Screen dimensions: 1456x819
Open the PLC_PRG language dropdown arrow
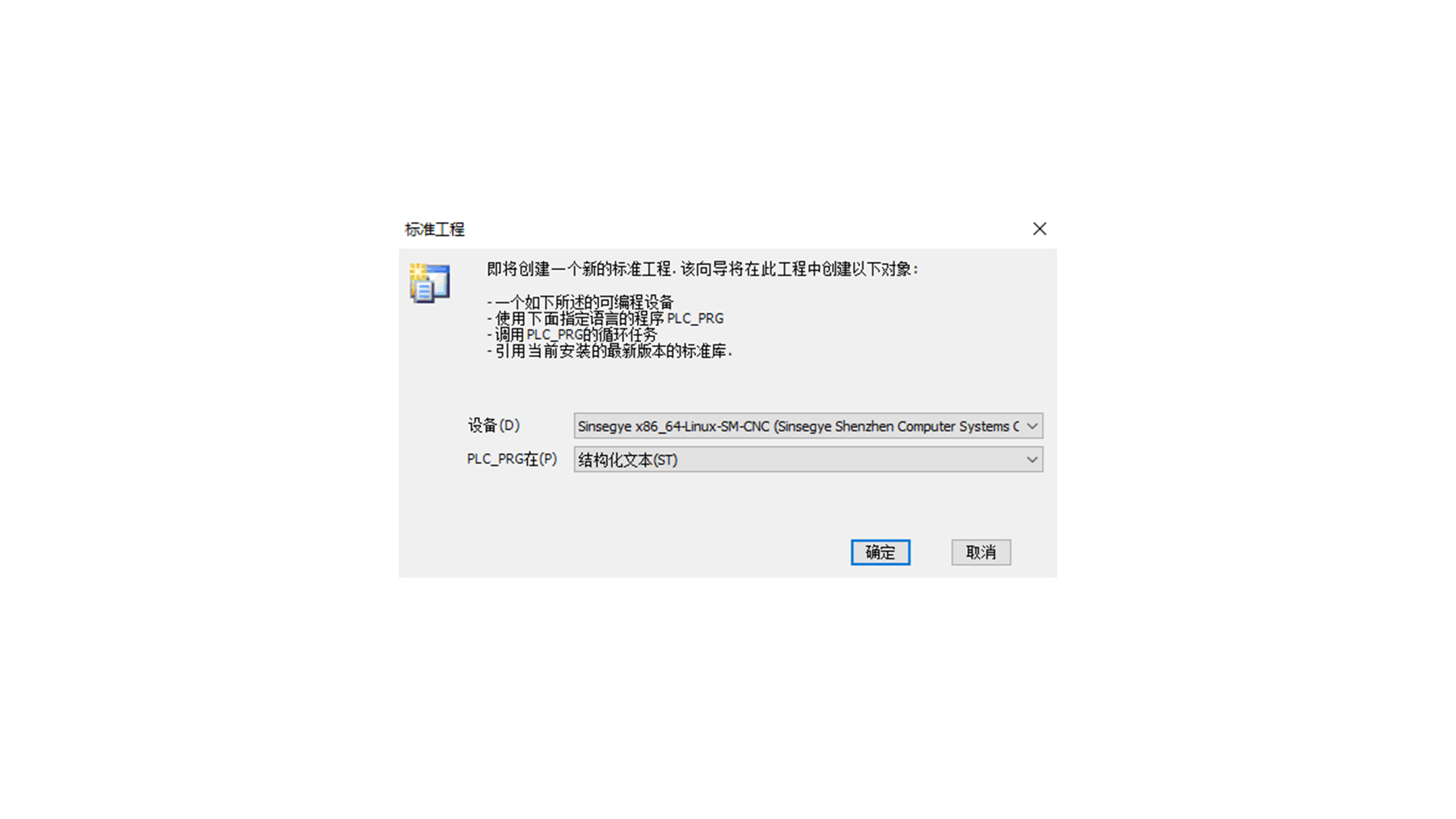(1032, 460)
